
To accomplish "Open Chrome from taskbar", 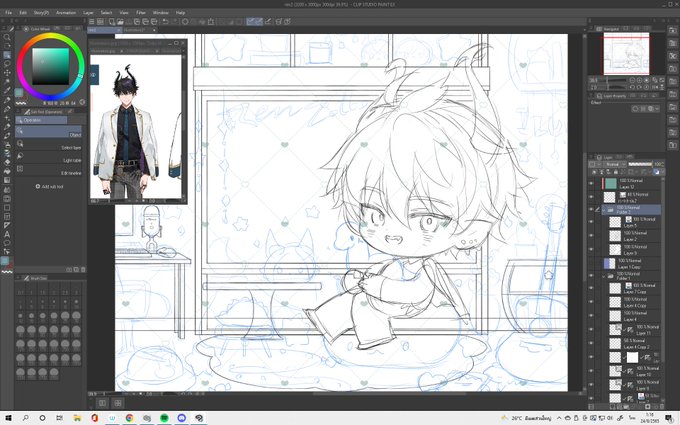I will pos(129,418).
